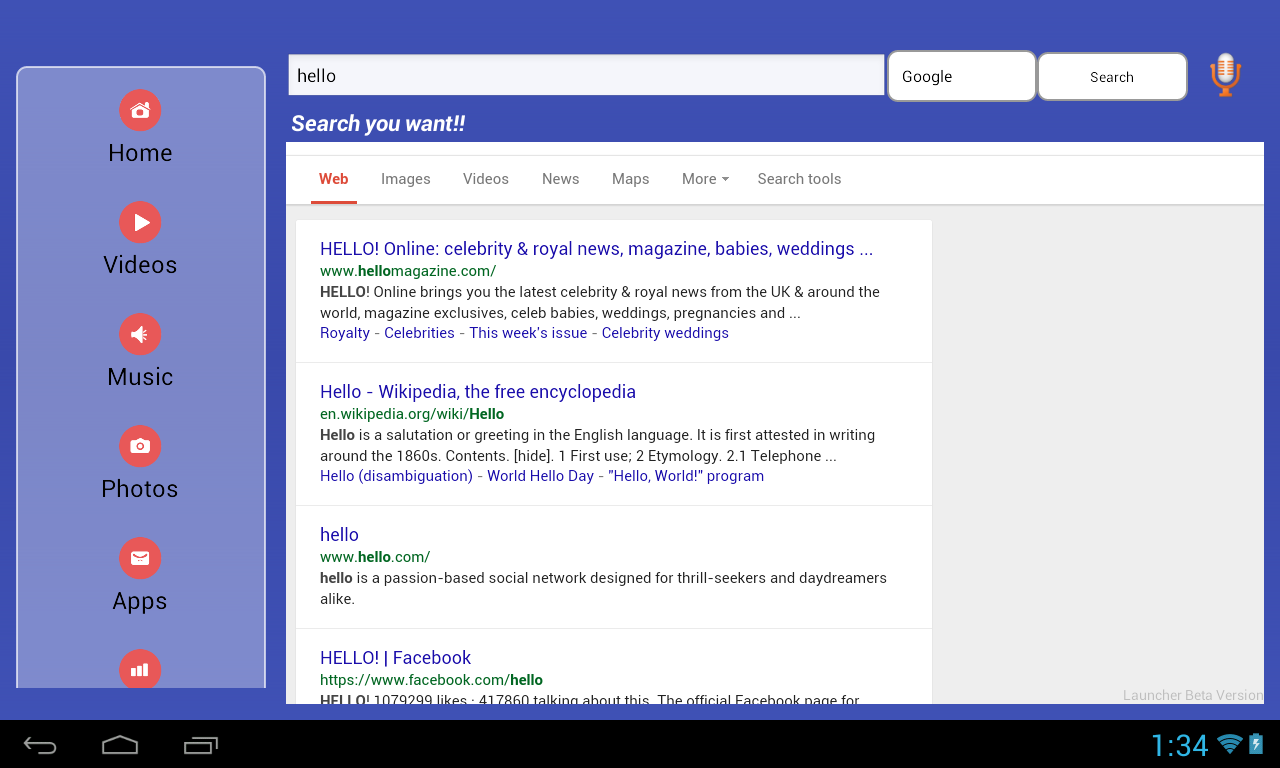The height and width of the screenshot is (768, 1280).
Task: Open "Hello, World!" program sitelink
Action: (686, 476)
